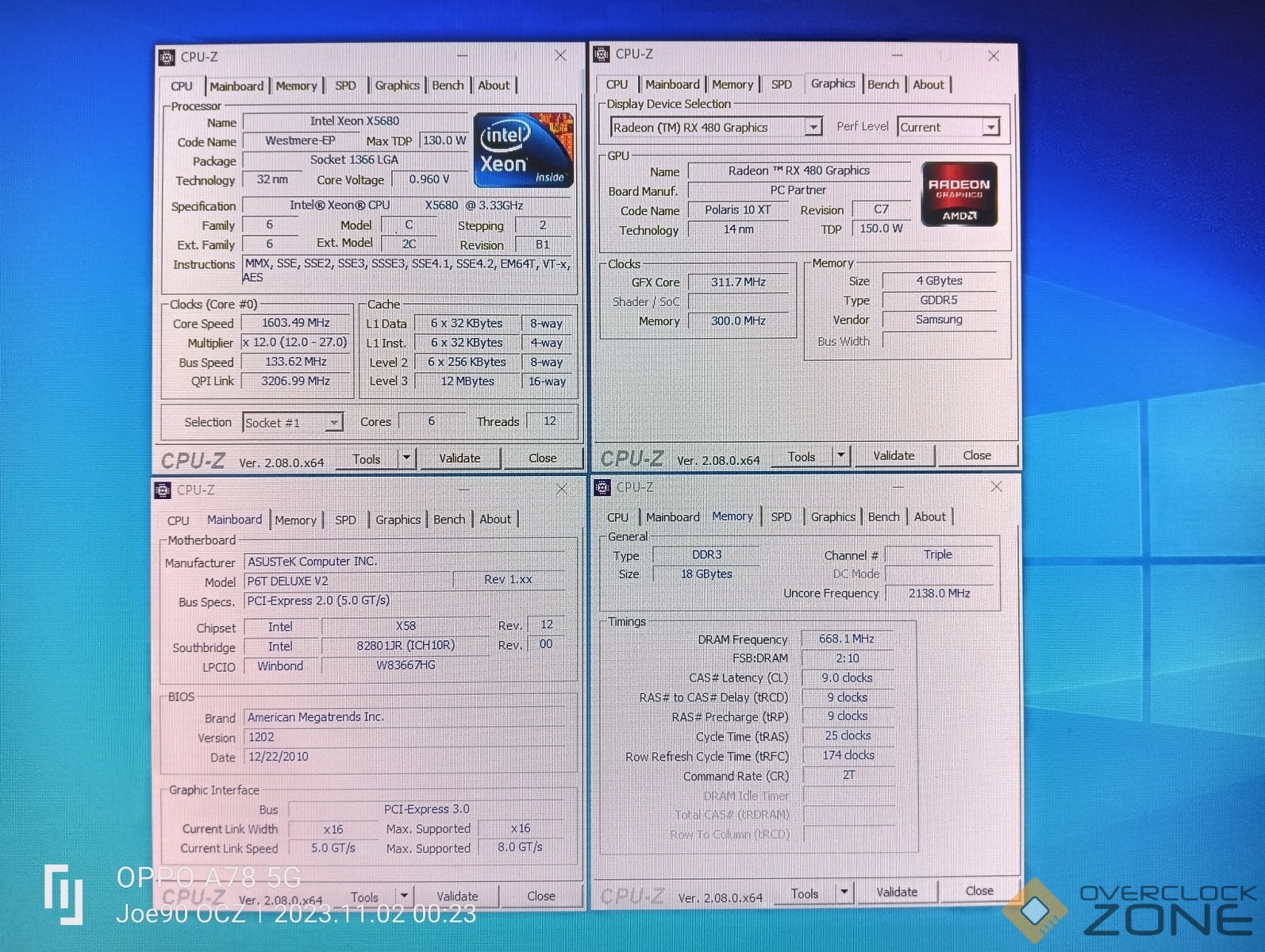Click the memory Size value 18 GBytes

[706, 574]
